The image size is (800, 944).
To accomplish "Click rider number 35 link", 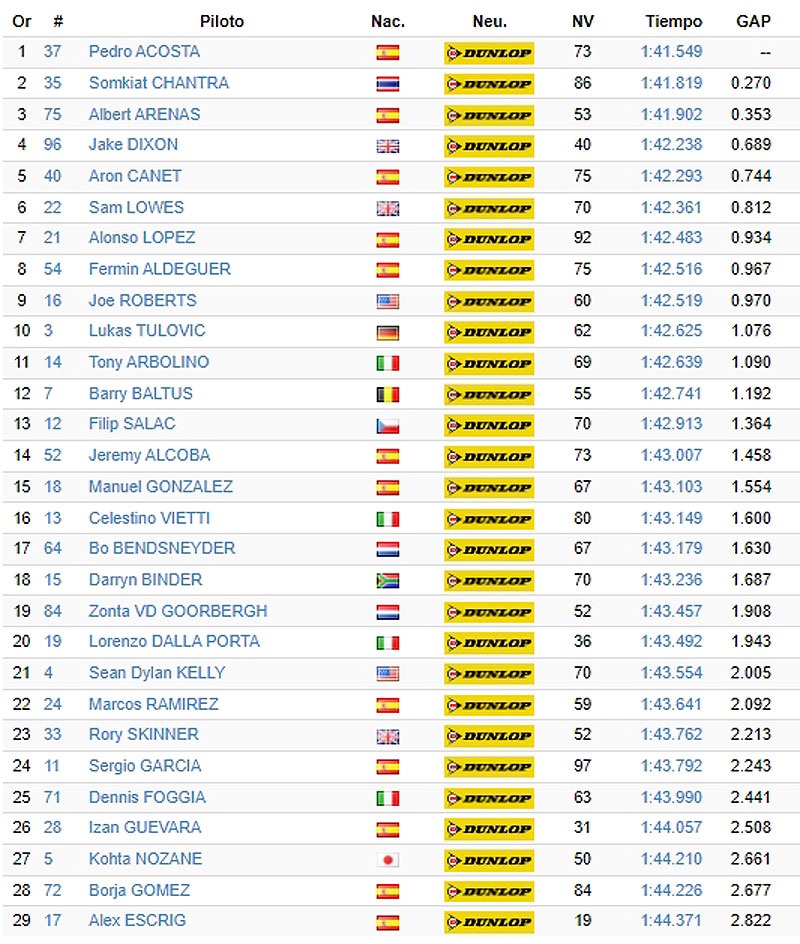I will pos(52,83).
